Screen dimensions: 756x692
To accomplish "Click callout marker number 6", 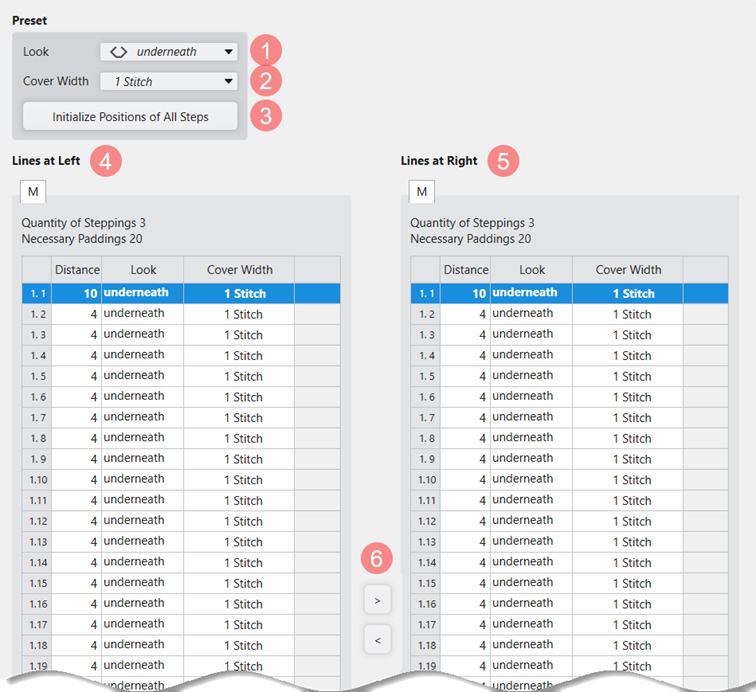I will [x=377, y=560].
